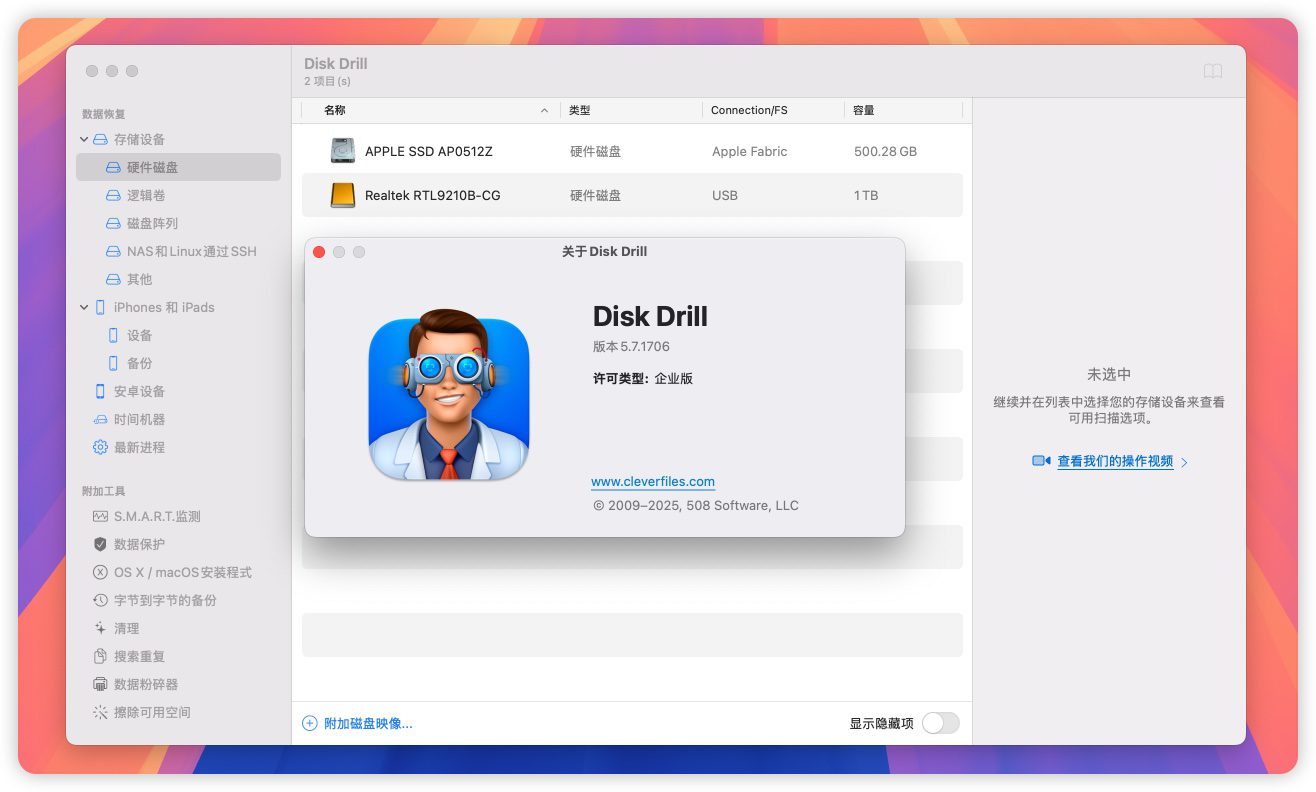Image resolution: width=1316 pixels, height=792 pixels.
Task: Click the 时间机器 icon
Action: click(x=100, y=419)
